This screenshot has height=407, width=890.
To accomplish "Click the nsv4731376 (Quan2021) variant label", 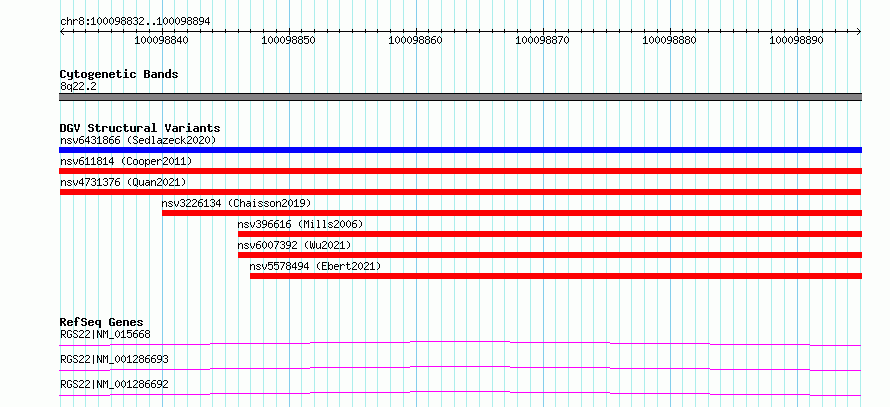I will click(123, 182).
